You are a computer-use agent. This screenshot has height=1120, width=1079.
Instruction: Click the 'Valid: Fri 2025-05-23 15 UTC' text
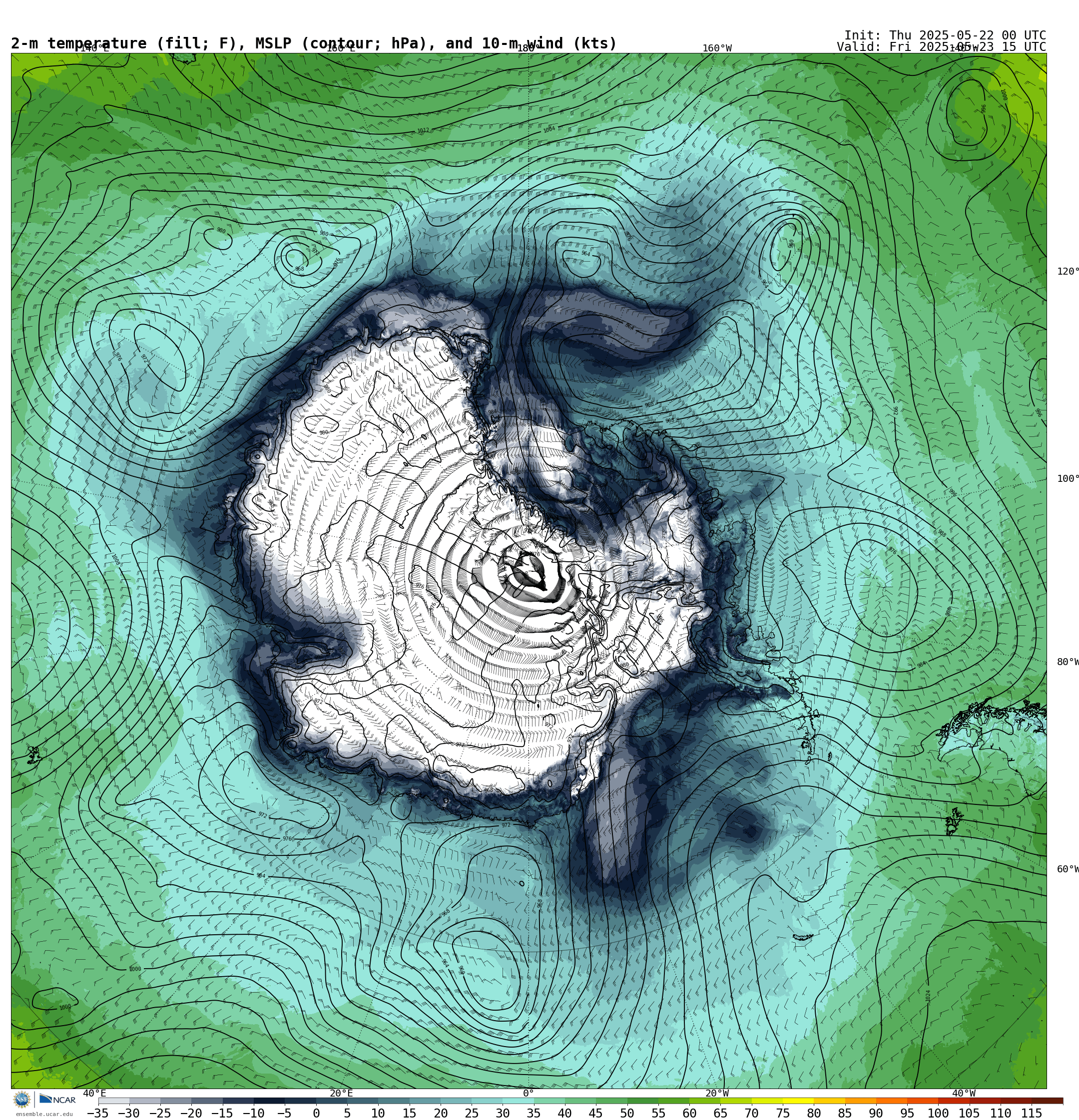941,47
